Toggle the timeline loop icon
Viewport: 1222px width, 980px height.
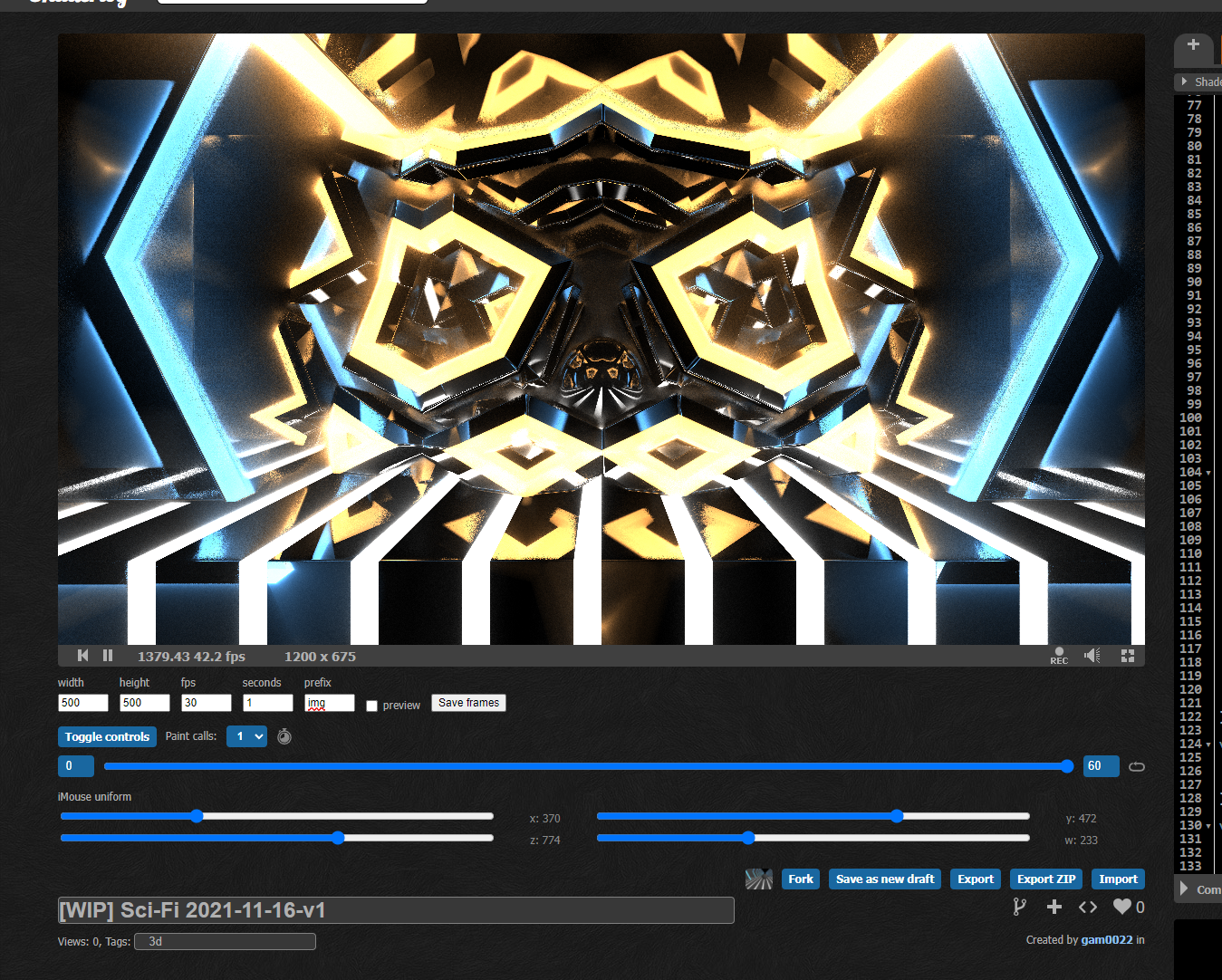pyautogui.click(x=1137, y=766)
